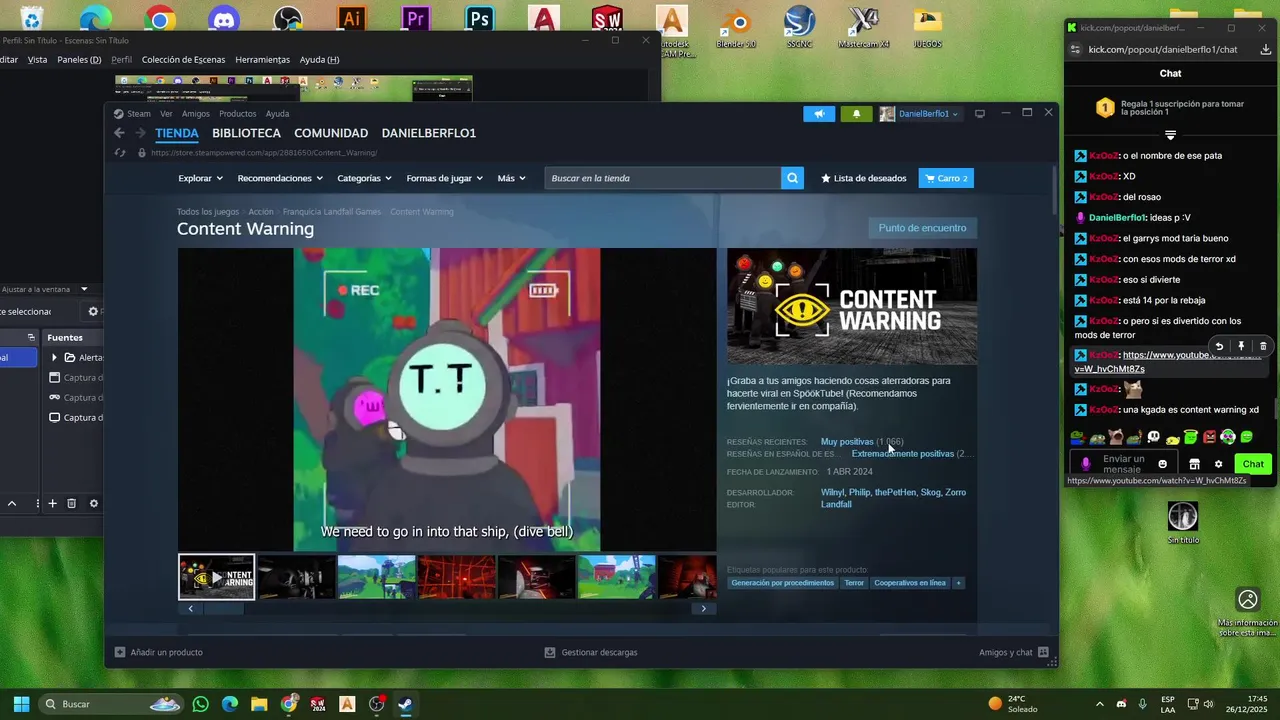The width and height of the screenshot is (1280, 720).
Task: Click the Steam announcements megaphone button
Action: 819,114
